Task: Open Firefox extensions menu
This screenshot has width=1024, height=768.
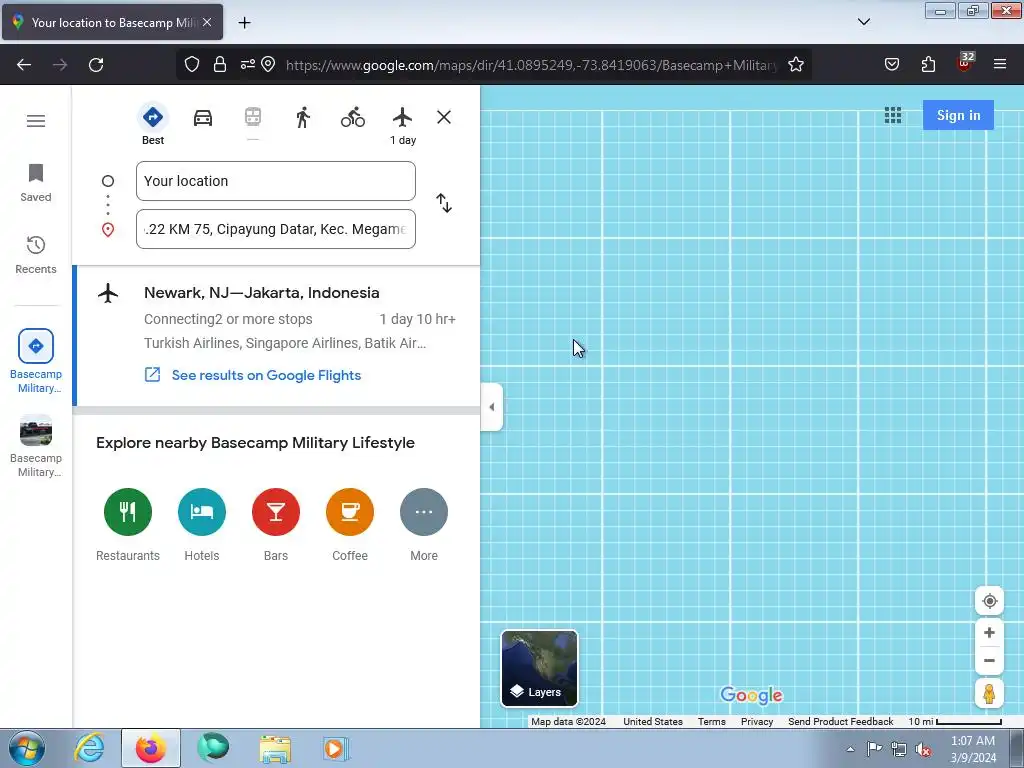Action: 928,65
